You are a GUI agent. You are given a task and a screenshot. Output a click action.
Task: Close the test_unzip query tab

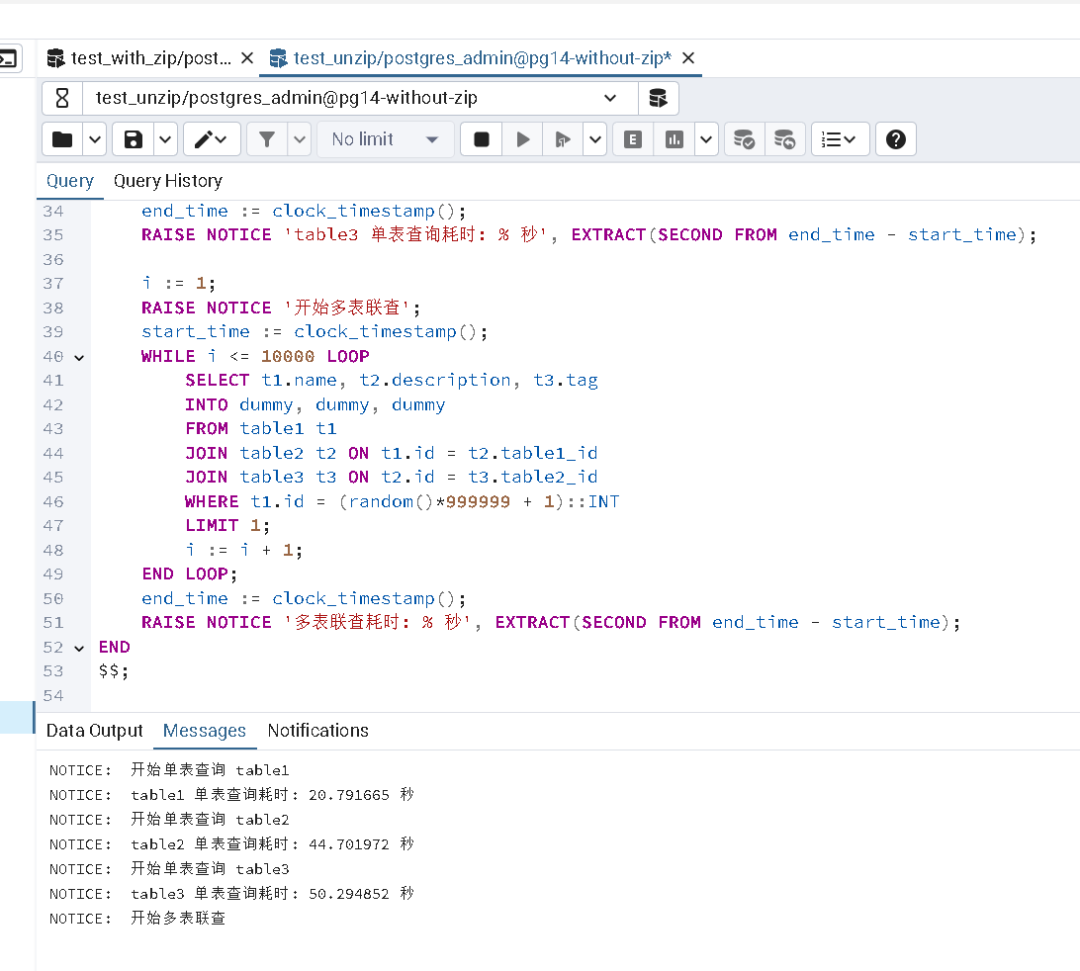(x=688, y=58)
